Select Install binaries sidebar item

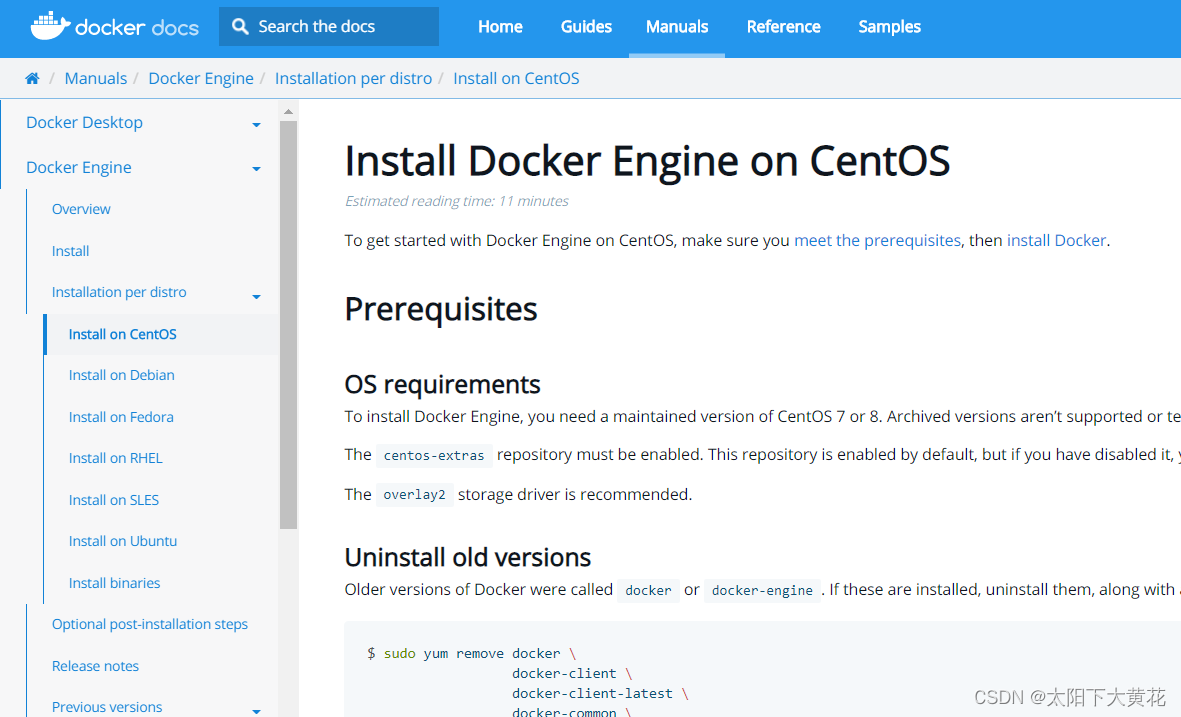point(114,582)
